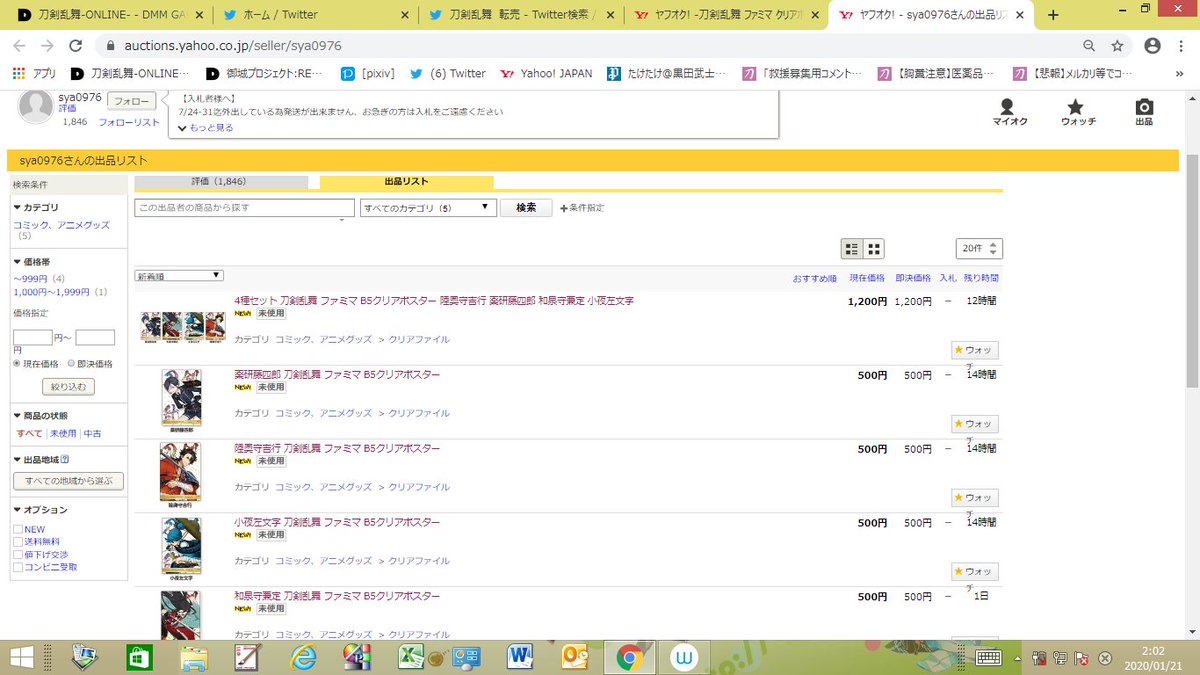Select the 出品リスト tab
1200x675 pixels.
click(406, 182)
